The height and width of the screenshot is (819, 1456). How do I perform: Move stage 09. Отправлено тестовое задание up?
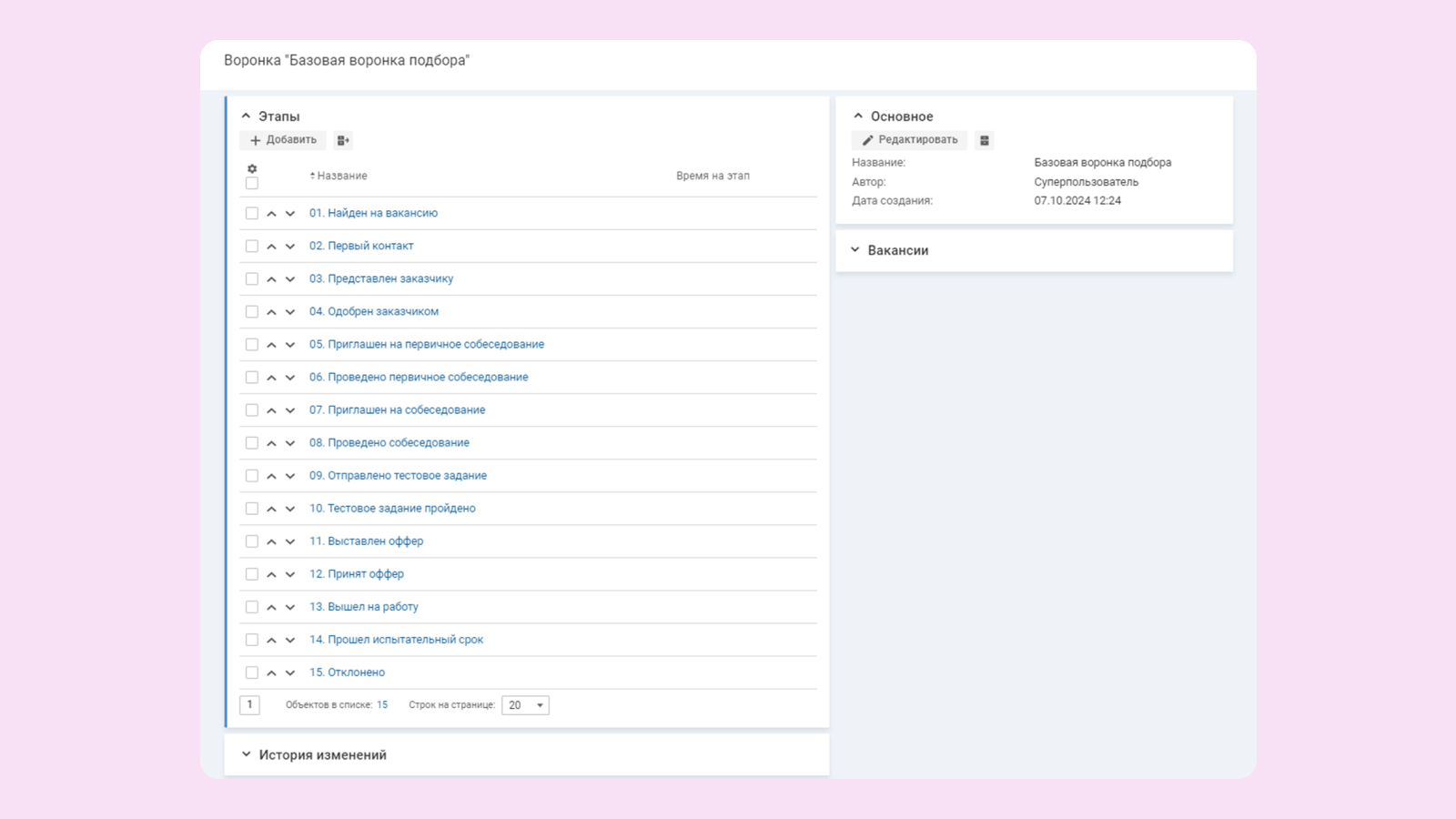271,476
